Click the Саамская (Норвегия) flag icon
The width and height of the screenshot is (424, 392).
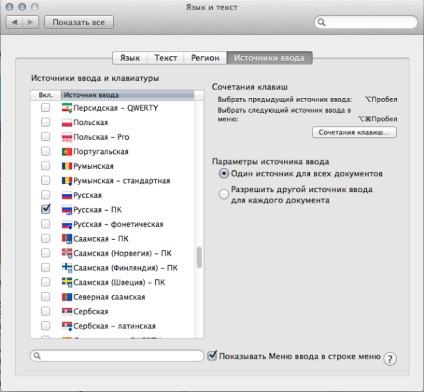click(x=67, y=253)
